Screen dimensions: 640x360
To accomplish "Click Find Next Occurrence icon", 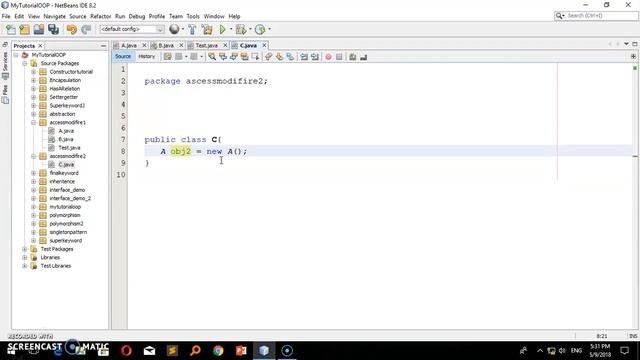I will (234, 57).
